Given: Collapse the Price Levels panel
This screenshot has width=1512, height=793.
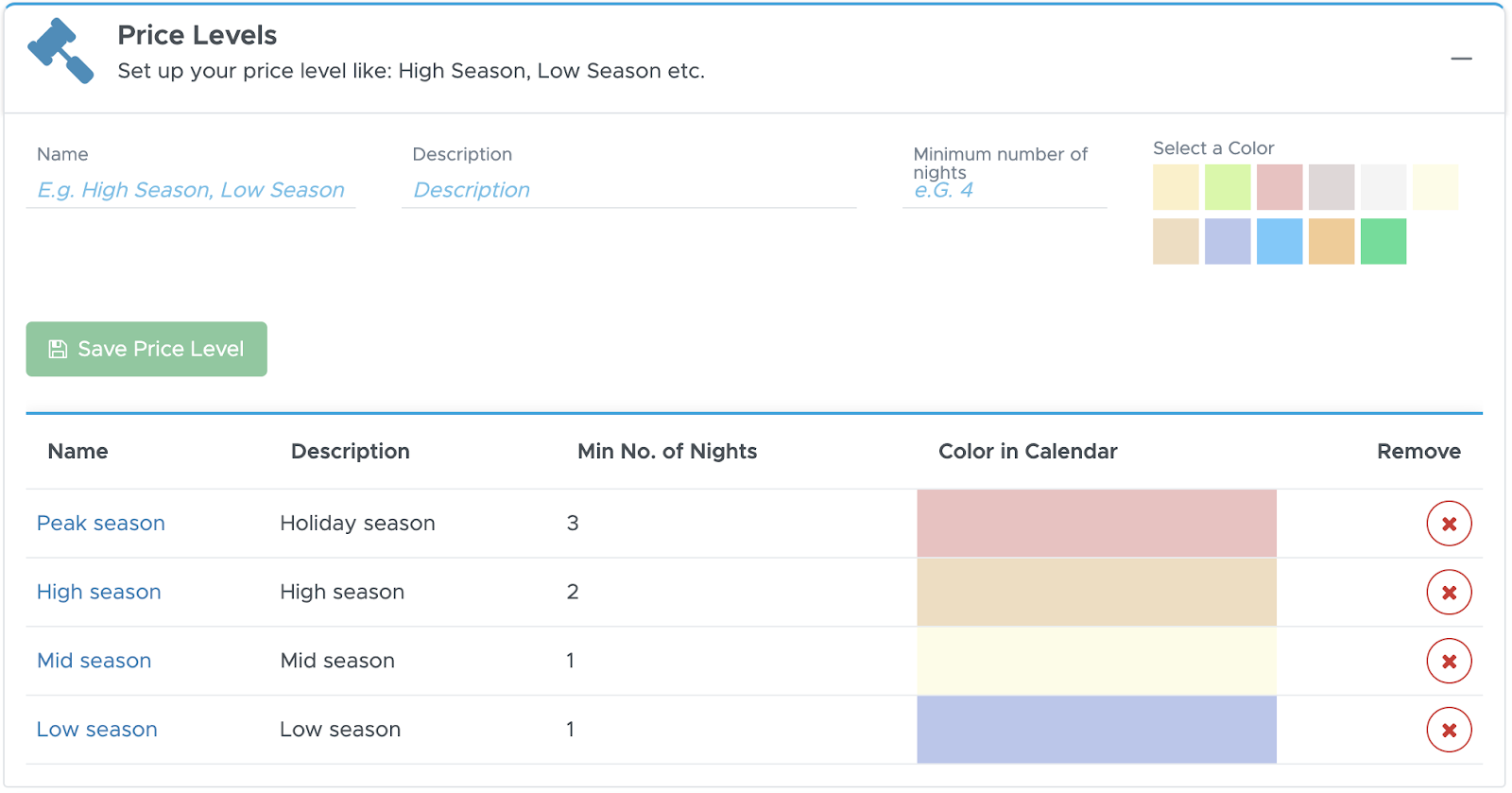Looking at the screenshot, I should point(1461,59).
